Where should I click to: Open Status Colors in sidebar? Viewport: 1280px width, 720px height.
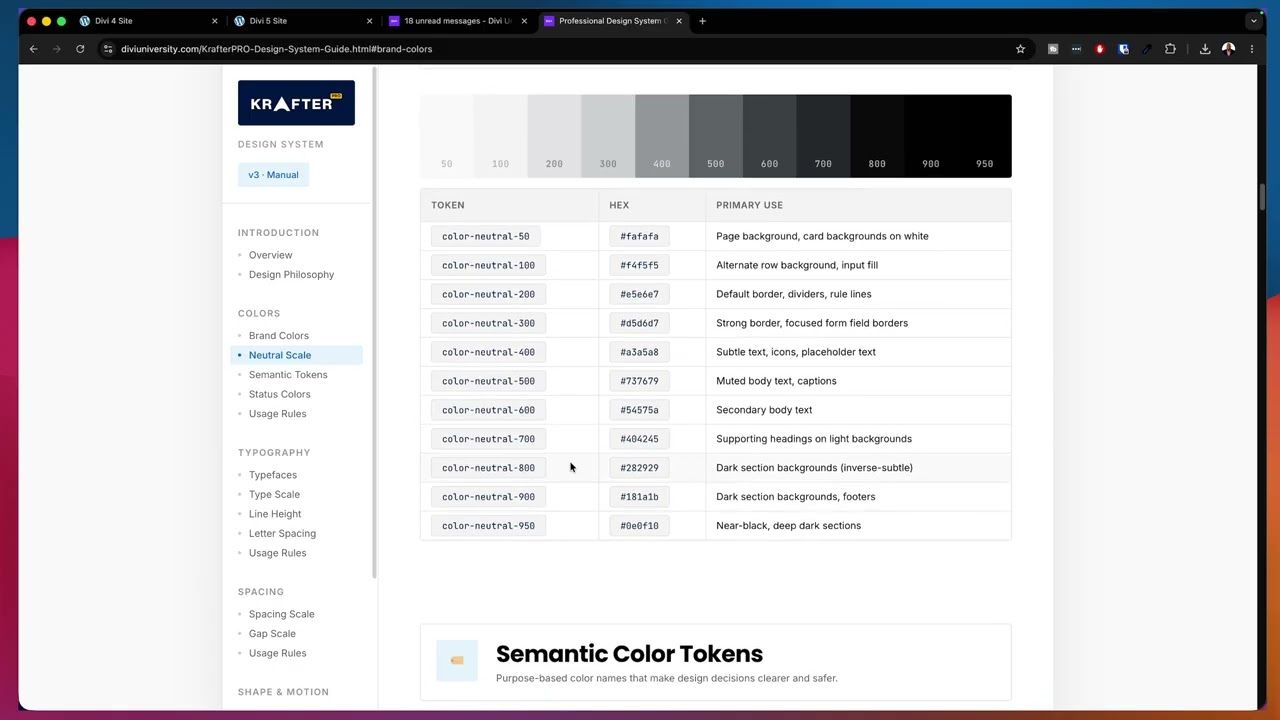coord(279,394)
